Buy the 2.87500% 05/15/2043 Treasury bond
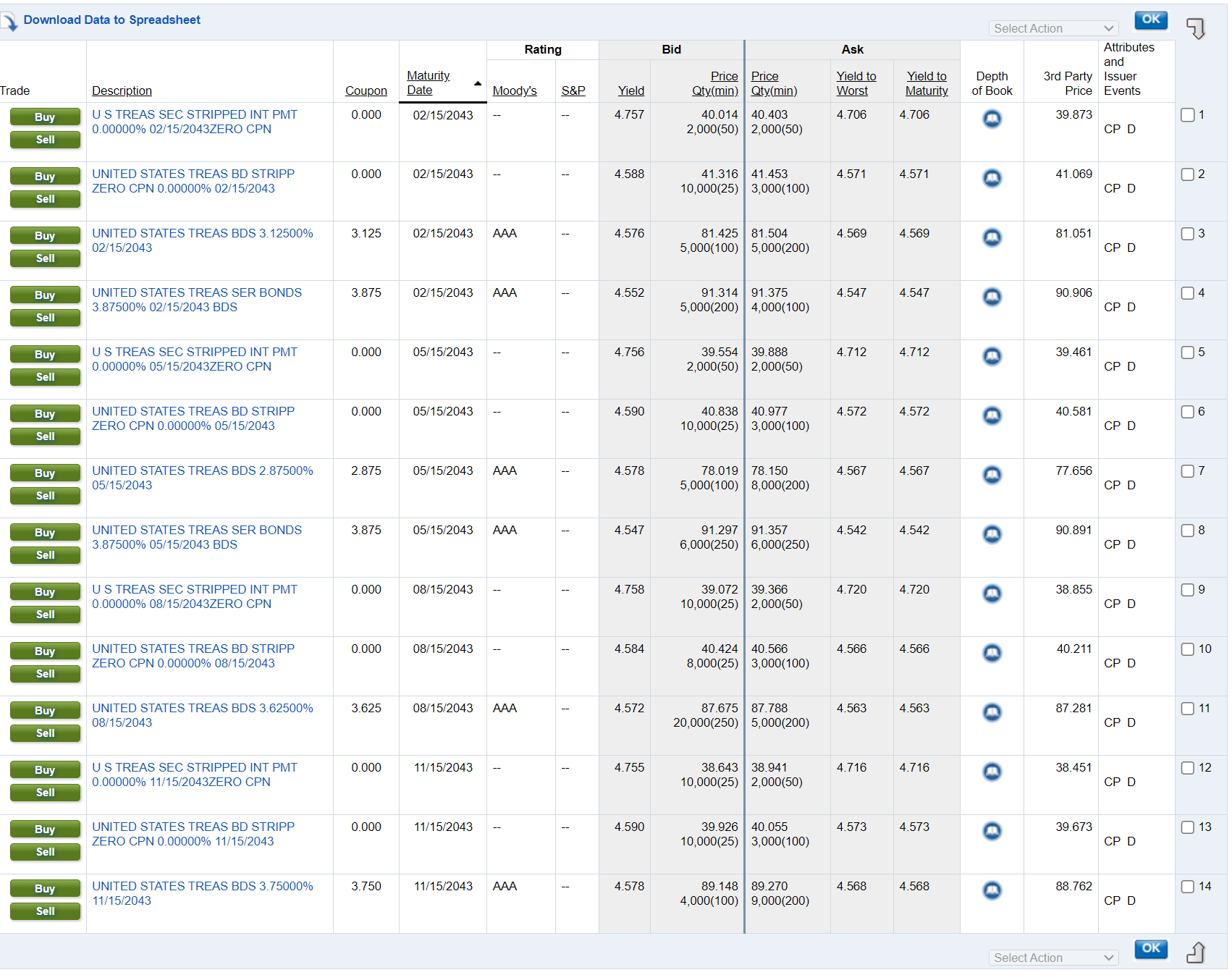 pos(45,473)
